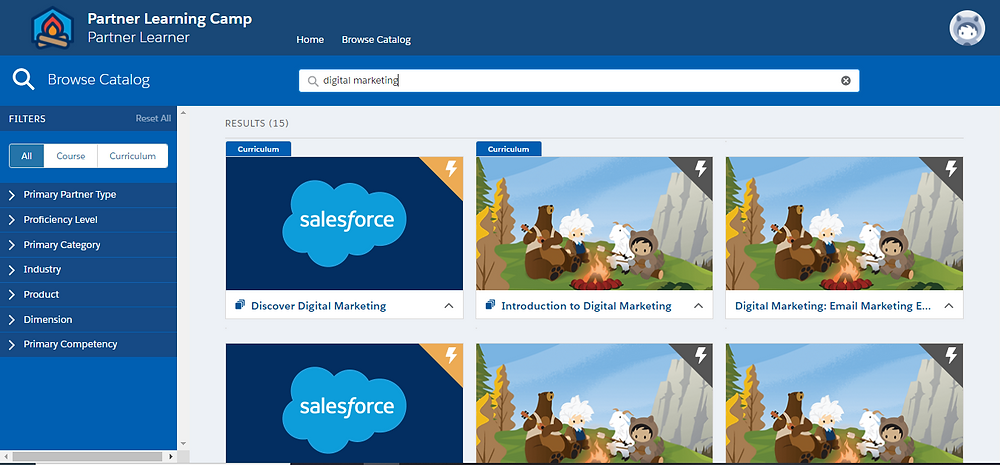Expand Primary Competency filter

click(88, 344)
